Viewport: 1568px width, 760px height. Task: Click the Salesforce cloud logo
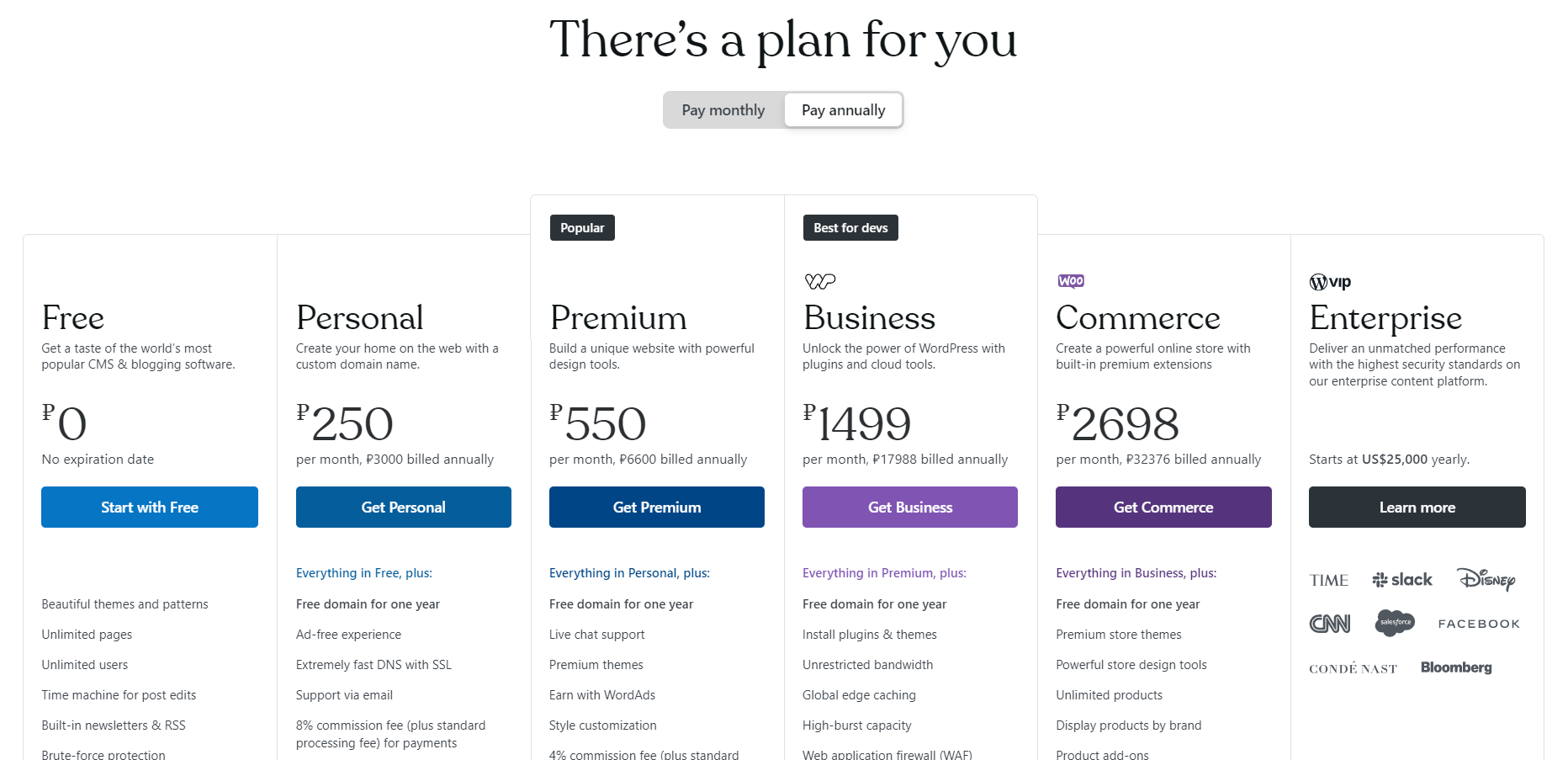[x=1395, y=623]
